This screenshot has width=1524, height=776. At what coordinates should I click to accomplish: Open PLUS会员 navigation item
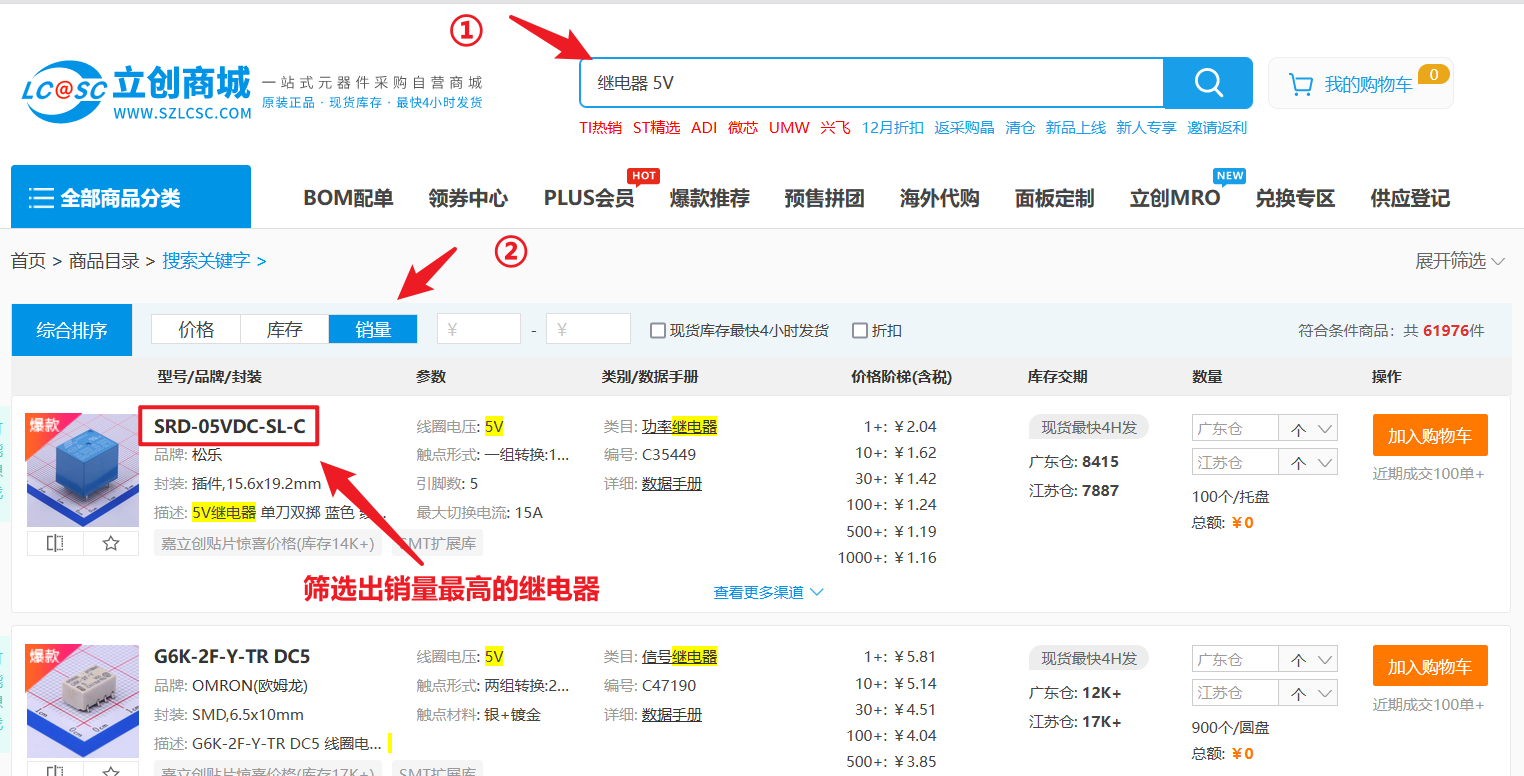(589, 198)
